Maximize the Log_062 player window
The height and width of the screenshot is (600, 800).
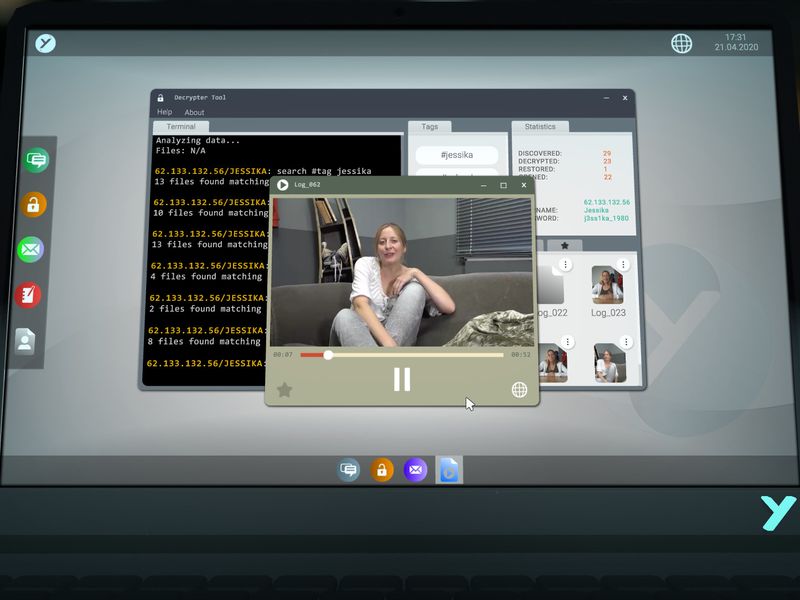pos(504,185)
